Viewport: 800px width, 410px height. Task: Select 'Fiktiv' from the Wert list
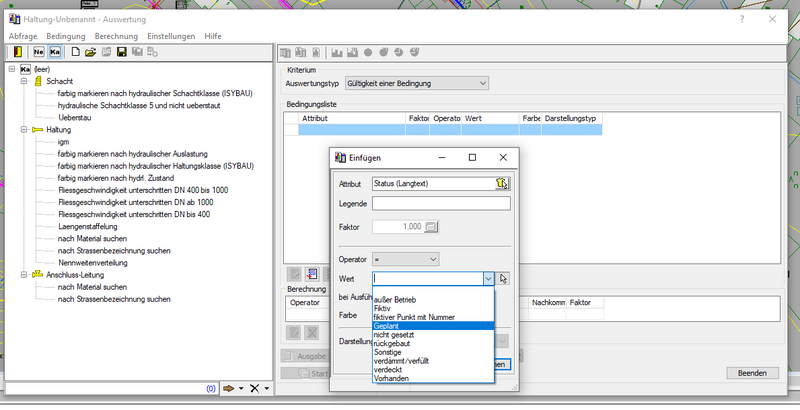(433, 309)
